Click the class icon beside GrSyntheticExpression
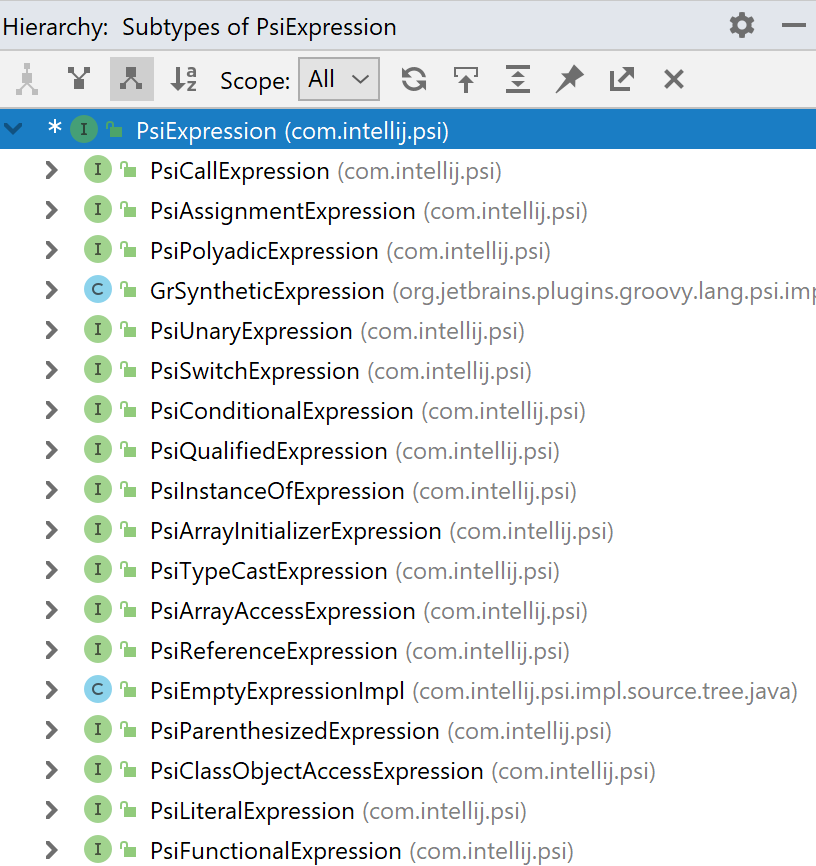 tap(97, 290)
